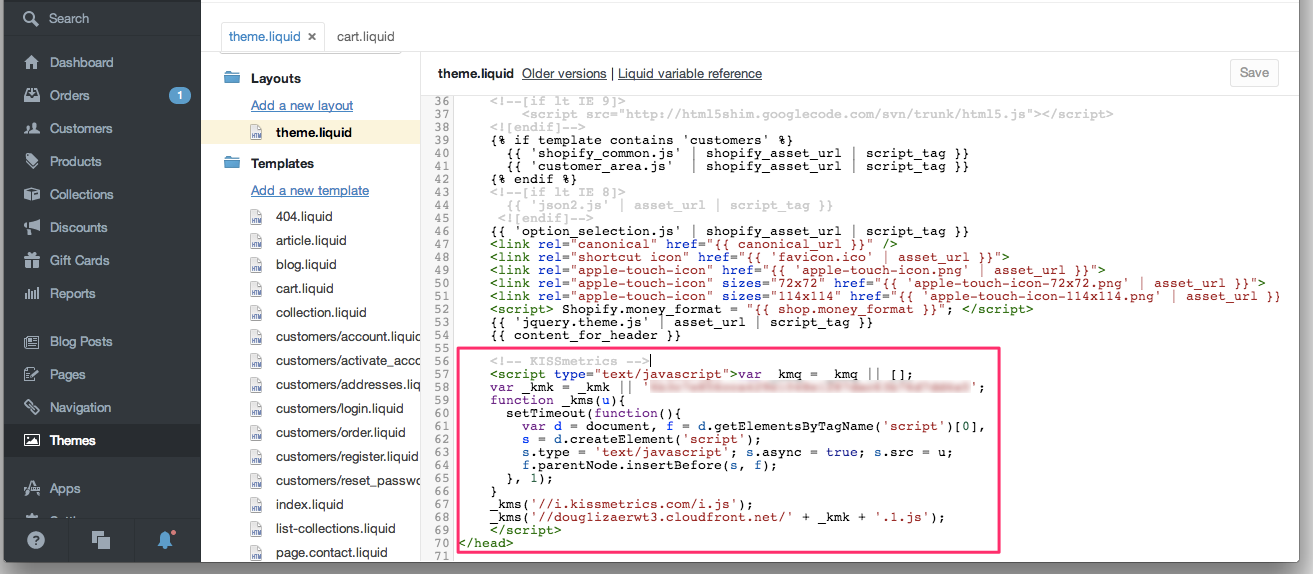This screenshot has height=574, width=1313.
Task: Open customers/account.liquid template
Action: 348,336
